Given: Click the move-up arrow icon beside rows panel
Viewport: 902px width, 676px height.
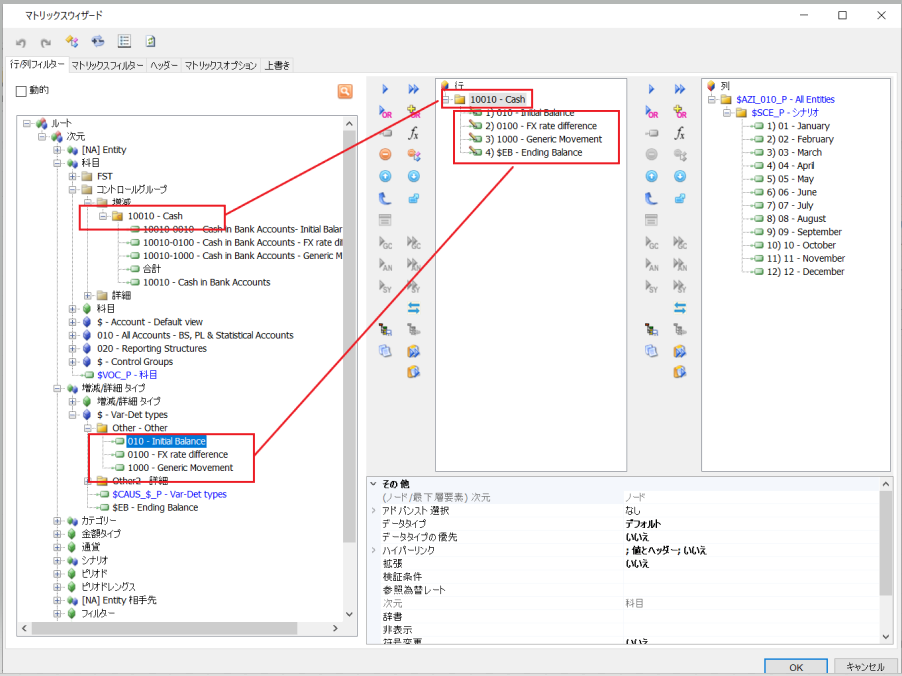Looking at the screenshot, I should (386, 176).
